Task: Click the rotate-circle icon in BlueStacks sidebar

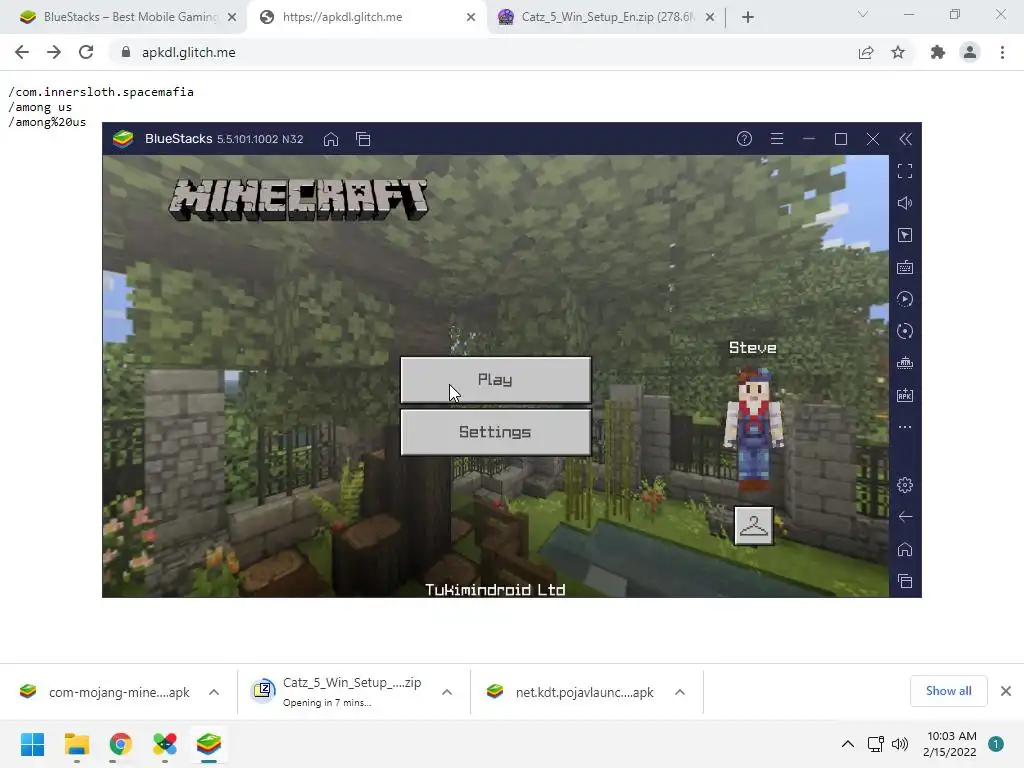Action: (x=905, y=331)
